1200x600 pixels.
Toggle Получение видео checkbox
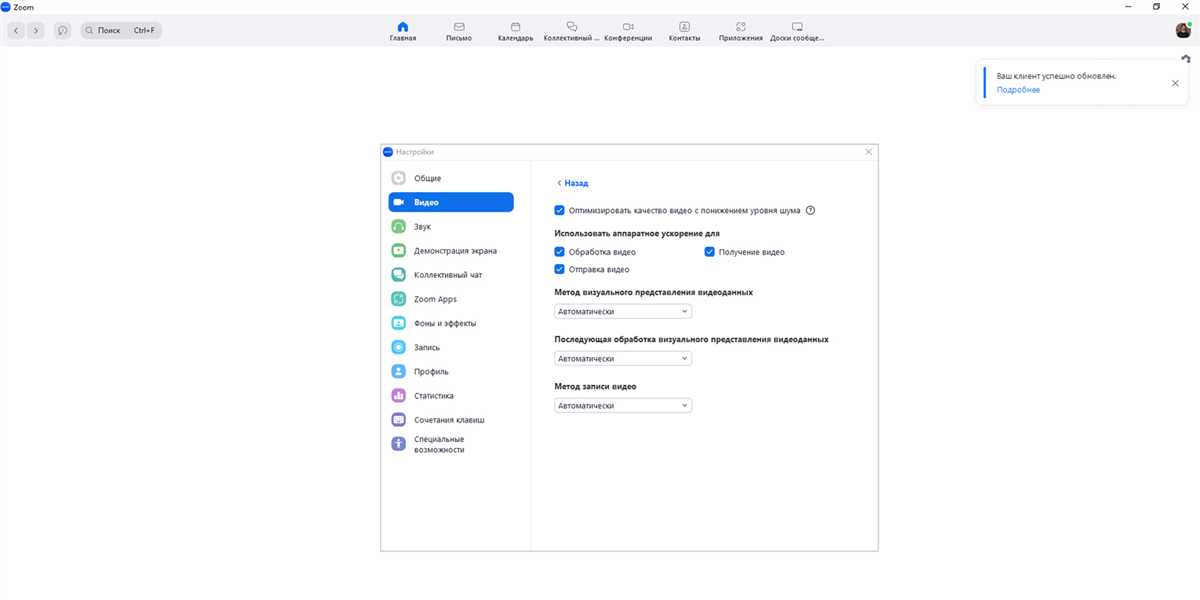pyautogui.click(x=709, y=252)
